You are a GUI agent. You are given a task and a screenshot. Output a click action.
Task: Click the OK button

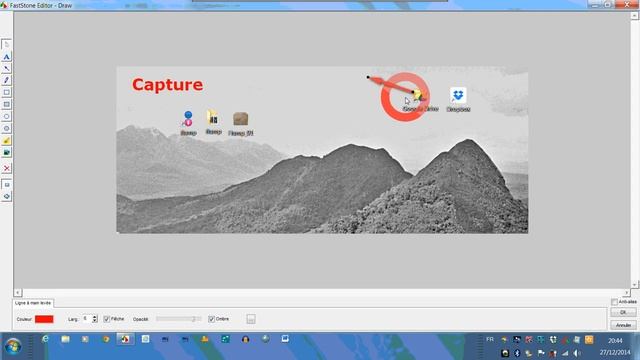(x=623, y=312)
